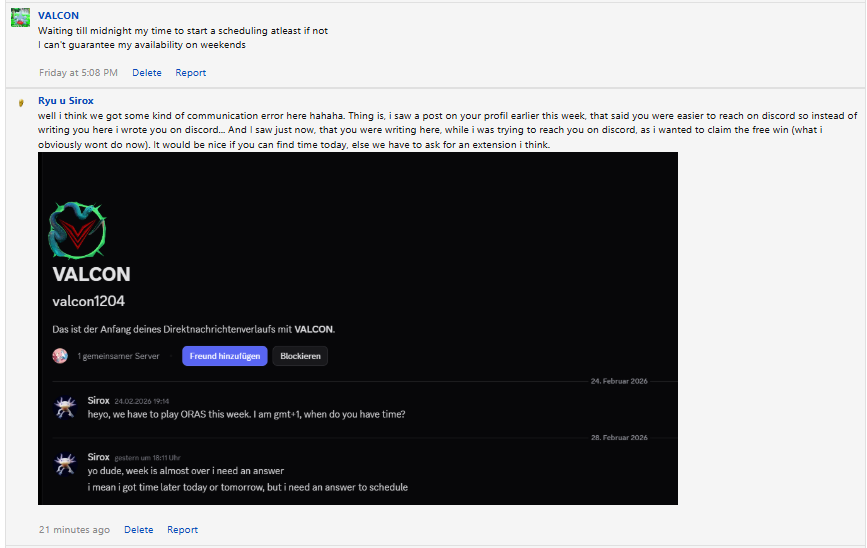867x548 pixels.
Task: Click Sirox's avatar on the gestern message
Action: [x=65, y=465]
